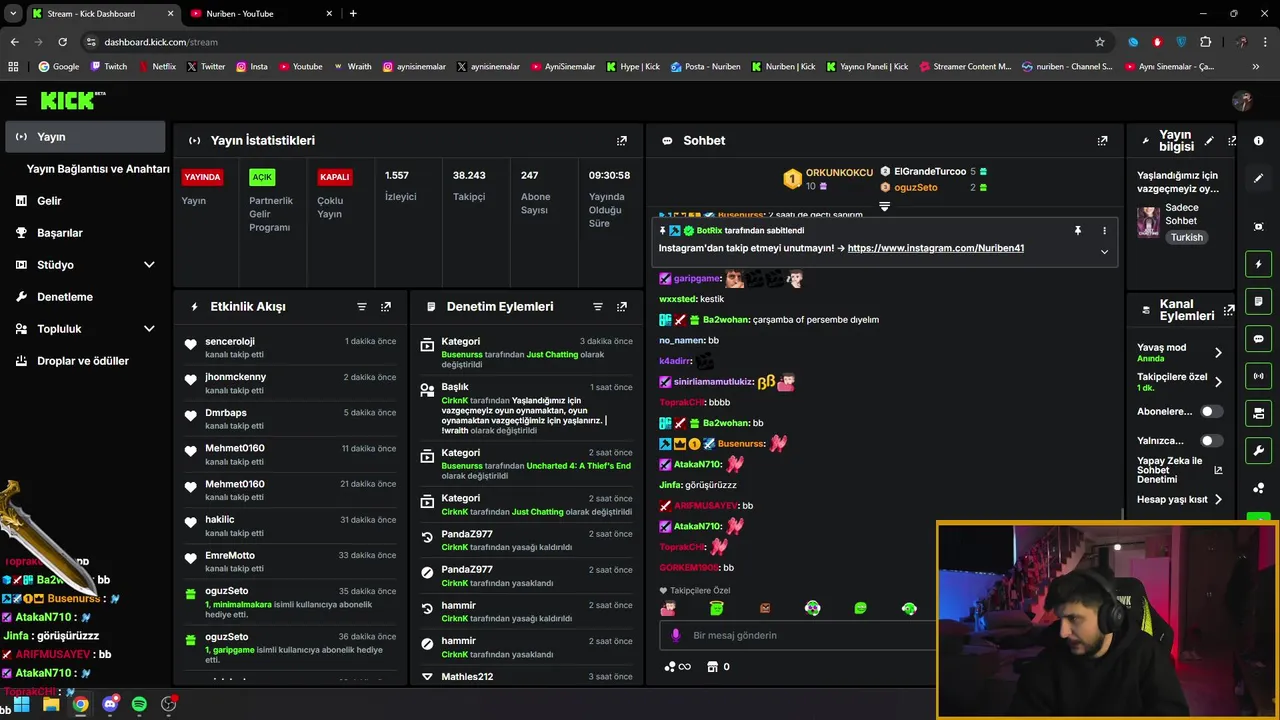Click the KICK logo

coord(72,100)
